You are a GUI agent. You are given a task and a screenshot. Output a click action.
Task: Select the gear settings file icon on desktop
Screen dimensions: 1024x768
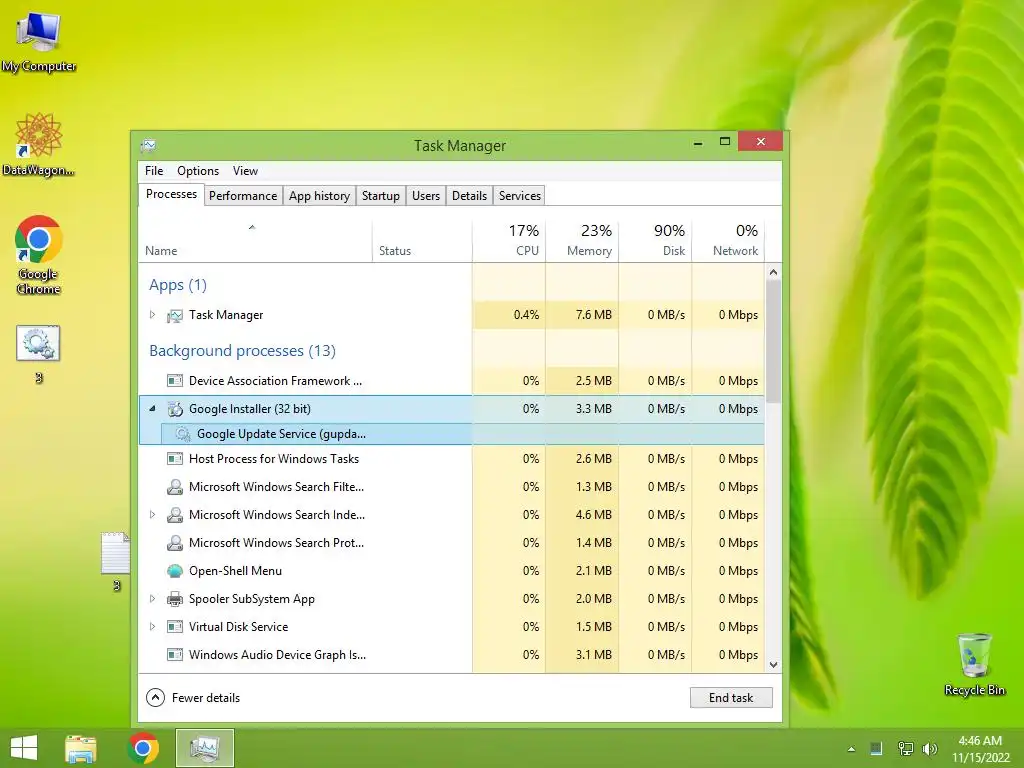tap(39, 355)
